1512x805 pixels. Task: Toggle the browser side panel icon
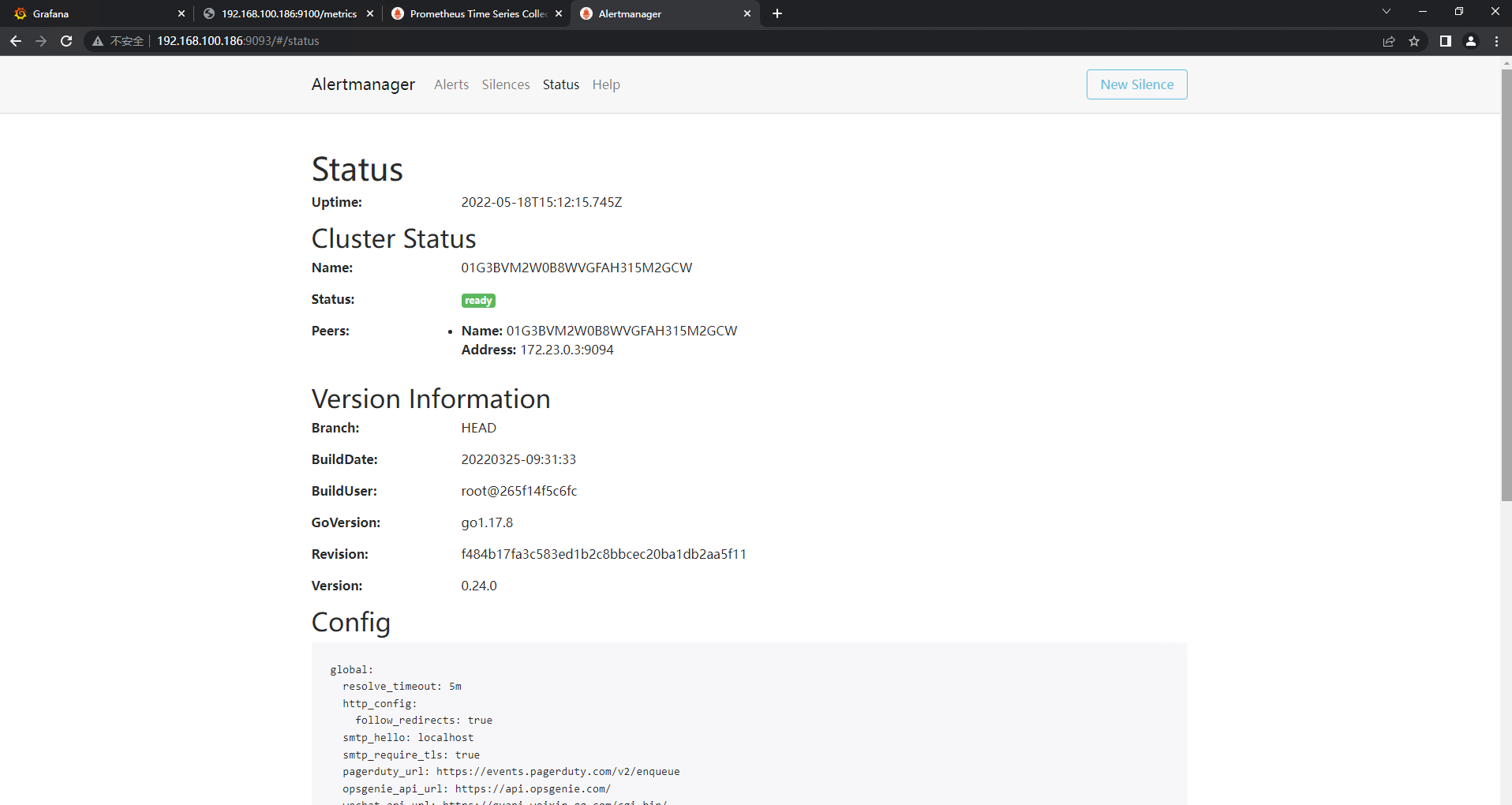tap(1446, 41)
